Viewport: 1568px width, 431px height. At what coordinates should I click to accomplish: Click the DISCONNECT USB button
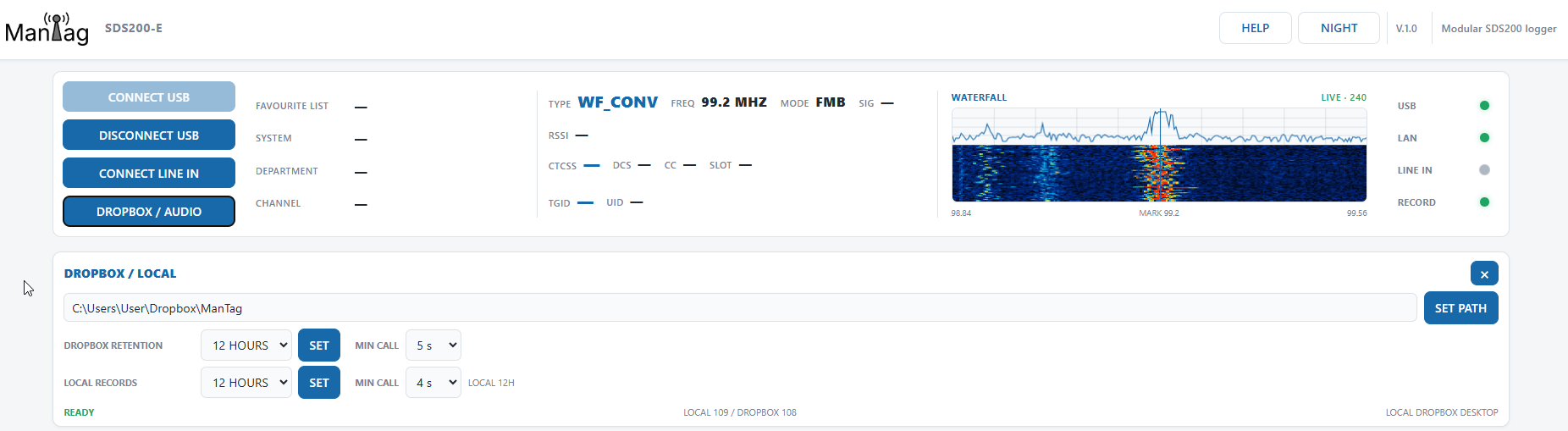pyautogui.click(x=149, y=135)
